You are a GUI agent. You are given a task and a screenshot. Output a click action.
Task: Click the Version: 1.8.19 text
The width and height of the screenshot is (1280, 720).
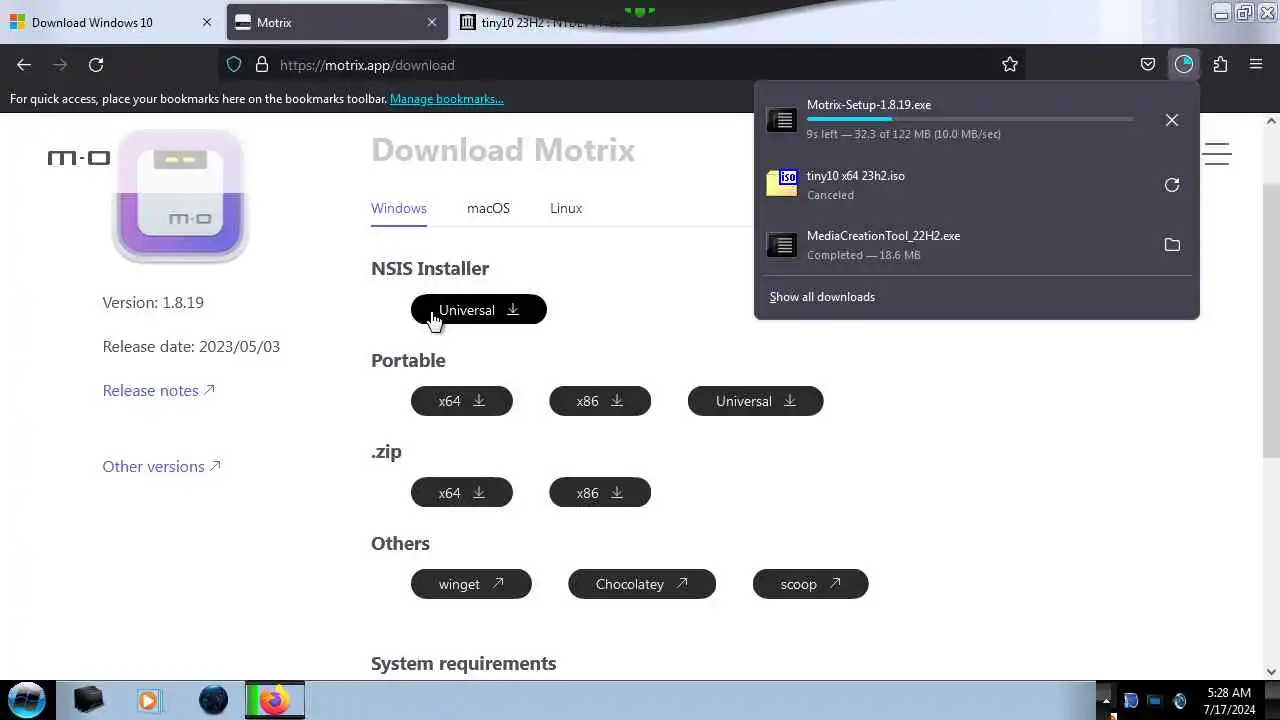pos(153,302)
